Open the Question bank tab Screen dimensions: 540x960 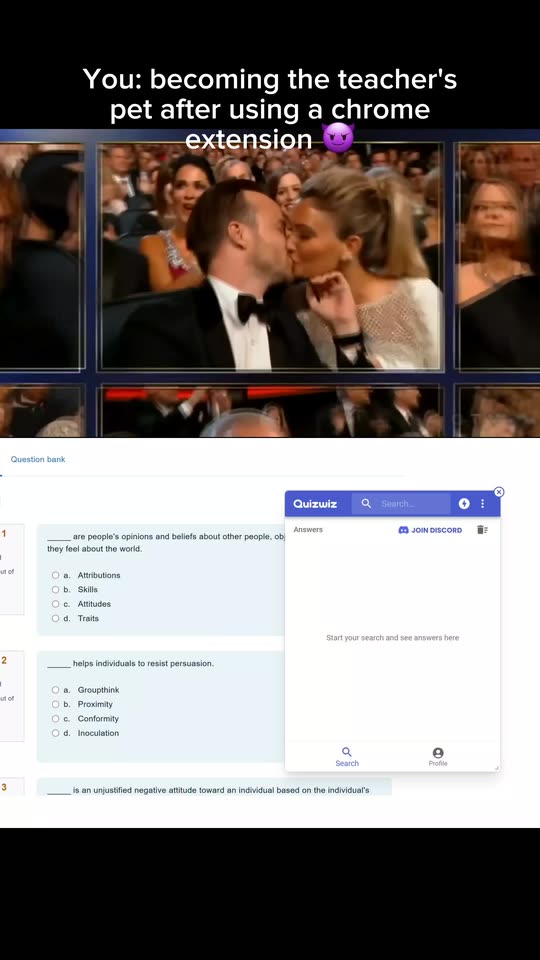tap(38, 459)
